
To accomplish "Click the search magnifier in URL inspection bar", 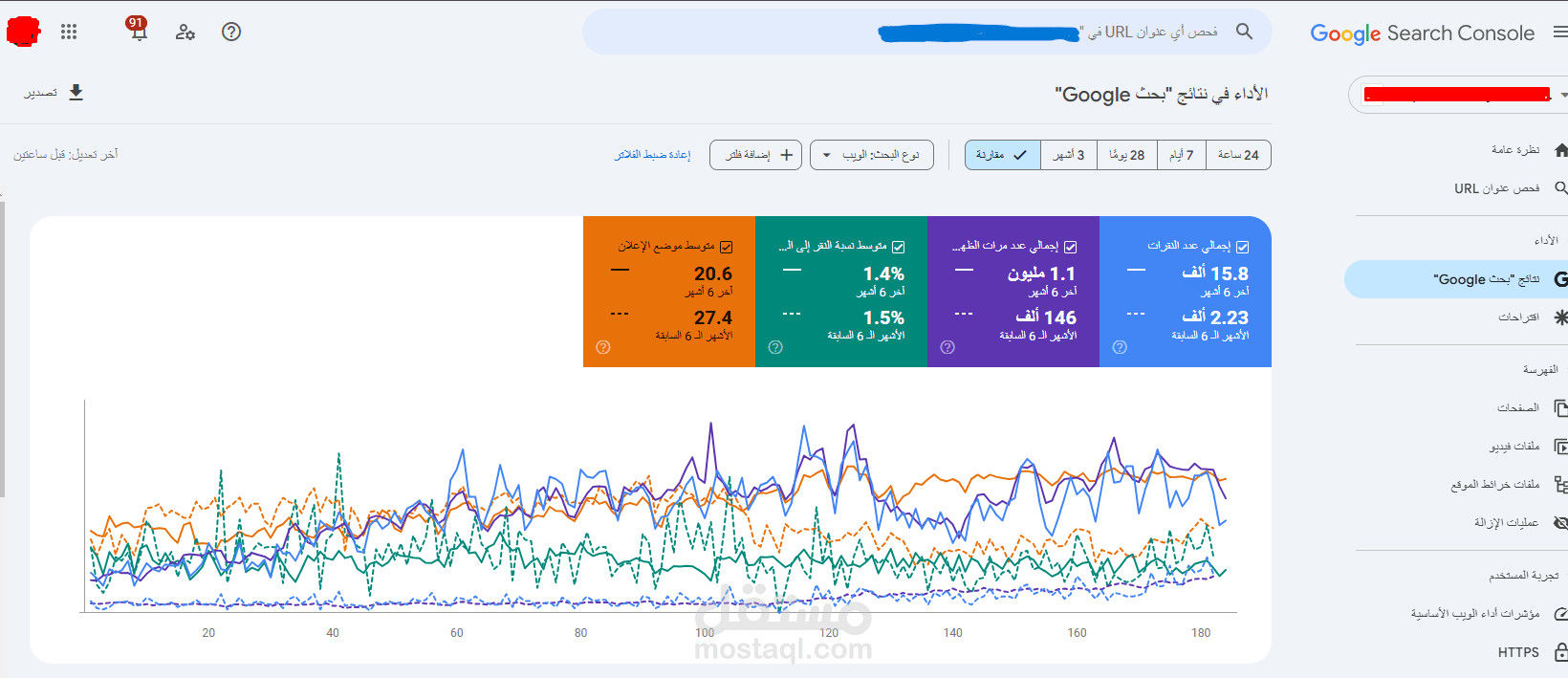I will [1244, 32].
